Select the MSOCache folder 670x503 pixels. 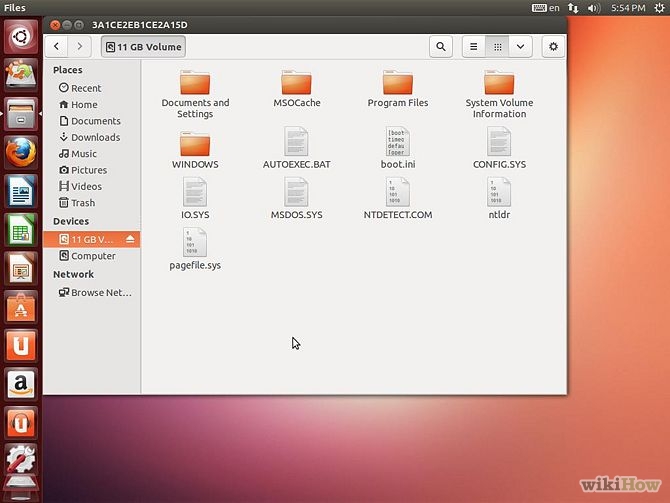pos(297,89)
